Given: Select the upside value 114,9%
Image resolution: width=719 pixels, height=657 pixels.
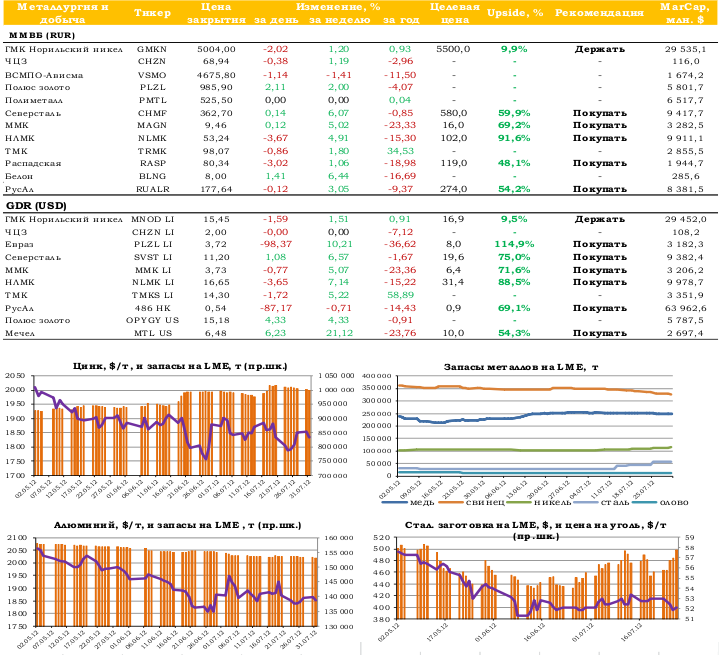Looking at the screenshot, I should pos(514,244).
